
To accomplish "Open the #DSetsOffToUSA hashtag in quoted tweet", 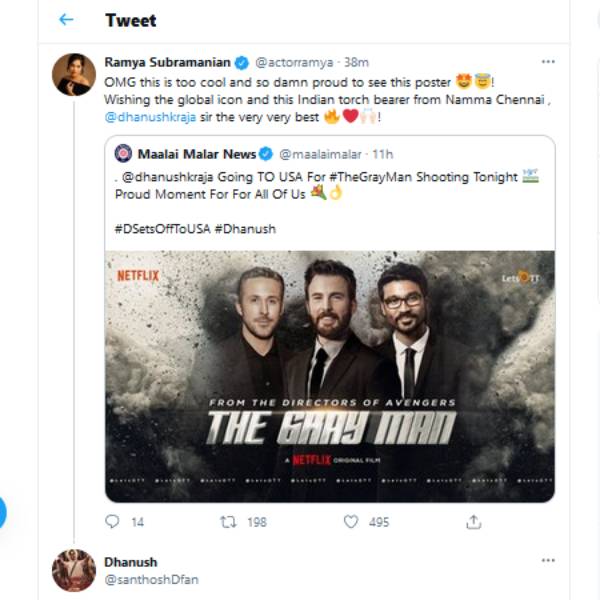I will 158,228.
